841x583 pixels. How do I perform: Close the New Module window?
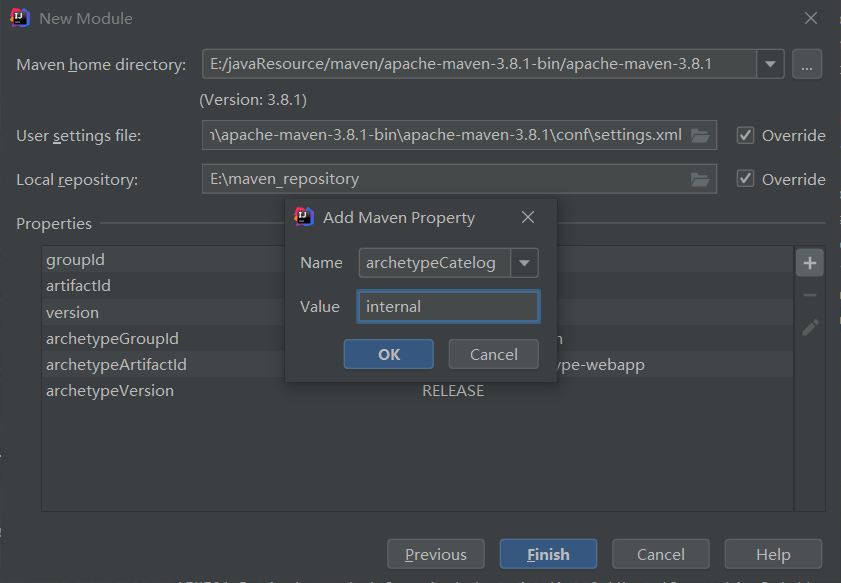(810, 18)
